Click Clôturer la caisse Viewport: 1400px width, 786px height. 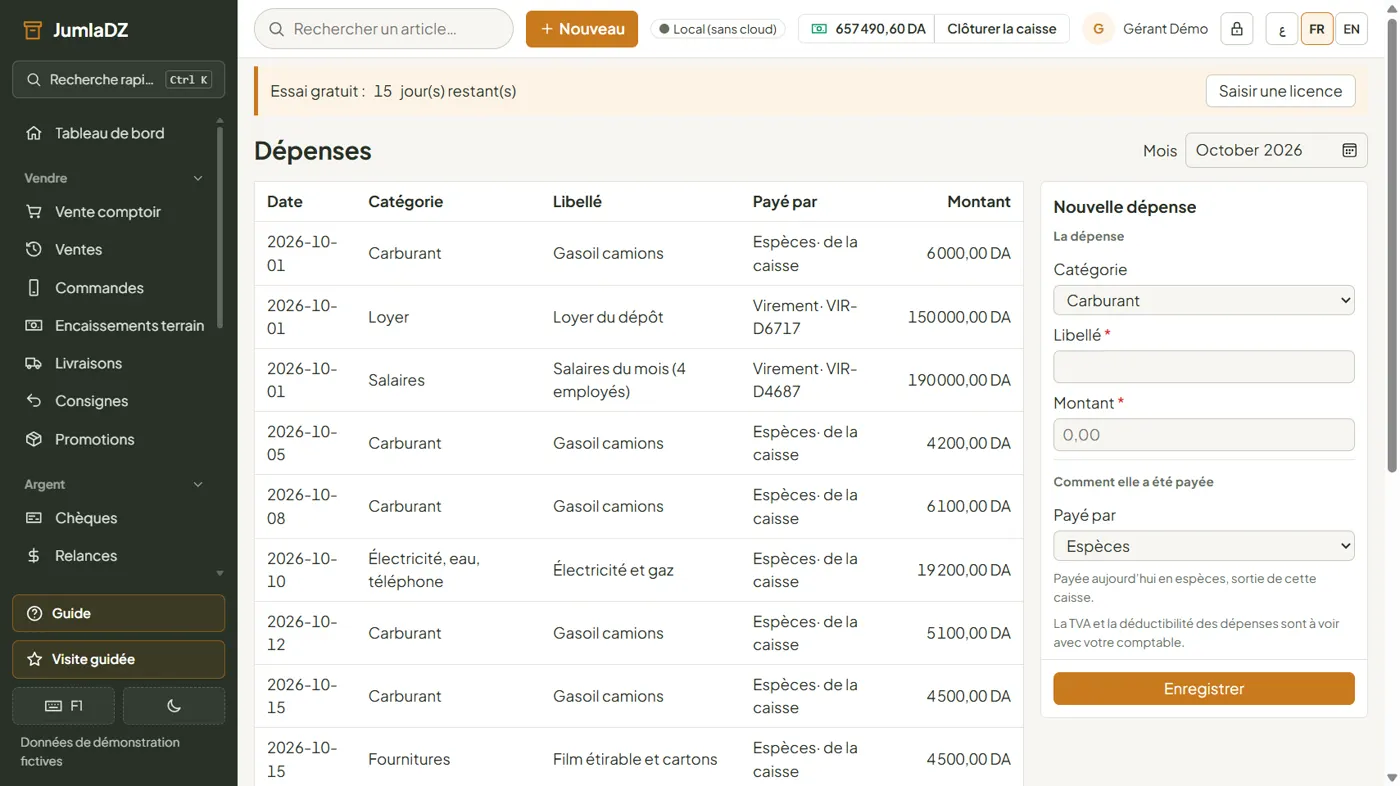coord(1002,29)
